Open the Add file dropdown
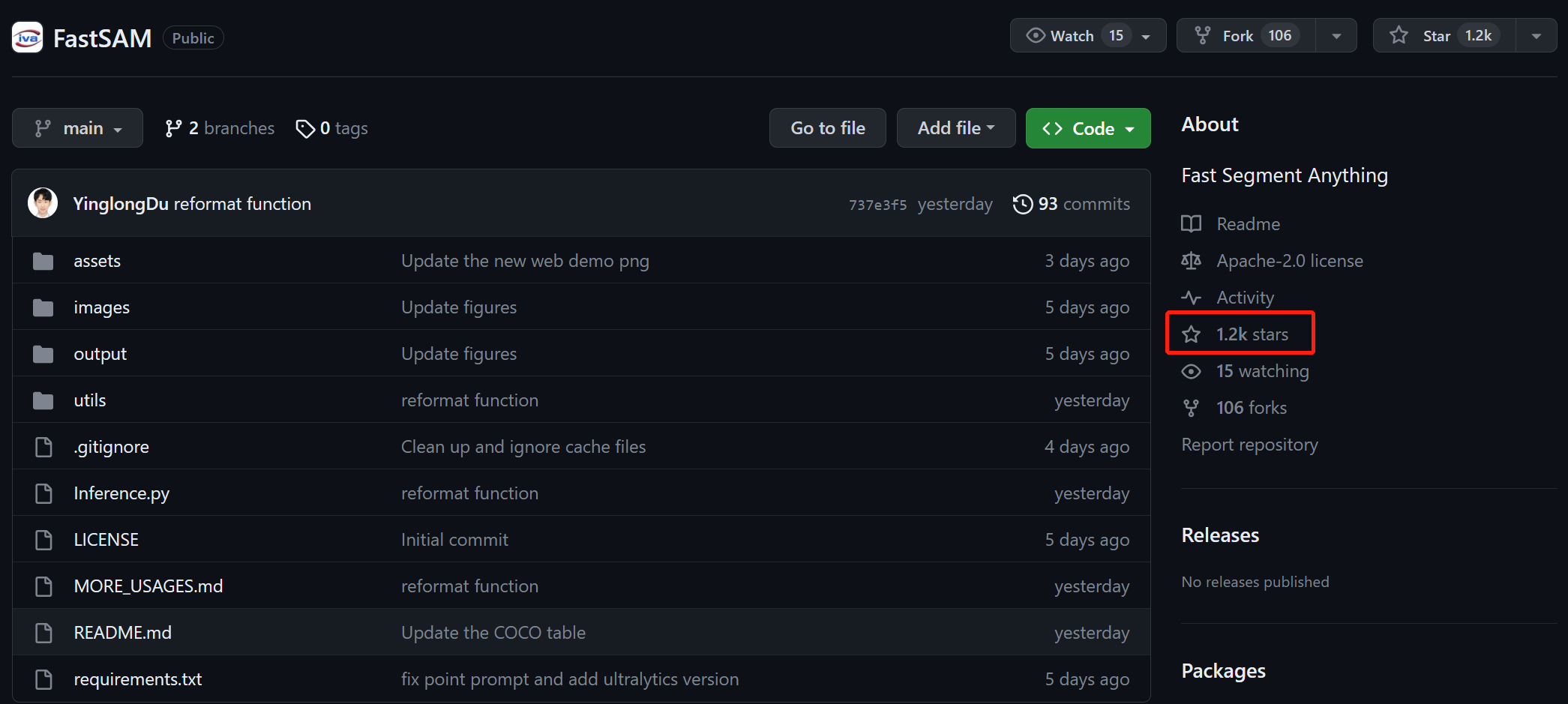This screenshot has height=704, width=1568. point(956,128)
